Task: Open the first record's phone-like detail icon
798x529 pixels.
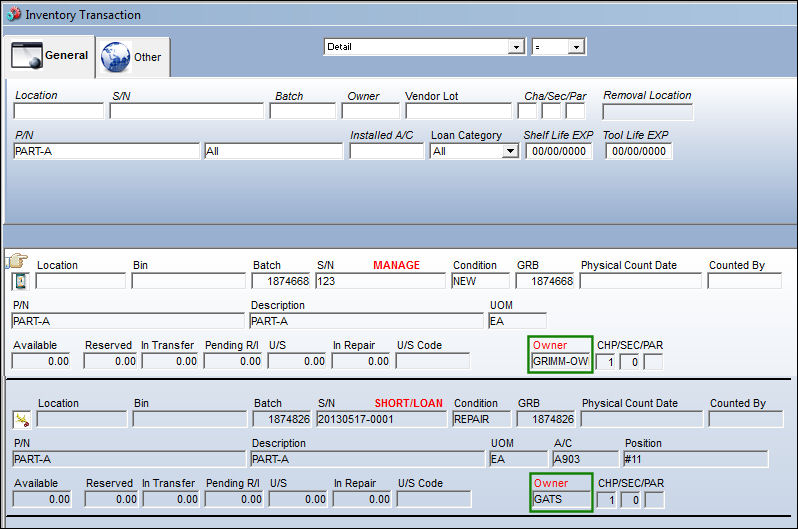Action: tap(21, 281)
